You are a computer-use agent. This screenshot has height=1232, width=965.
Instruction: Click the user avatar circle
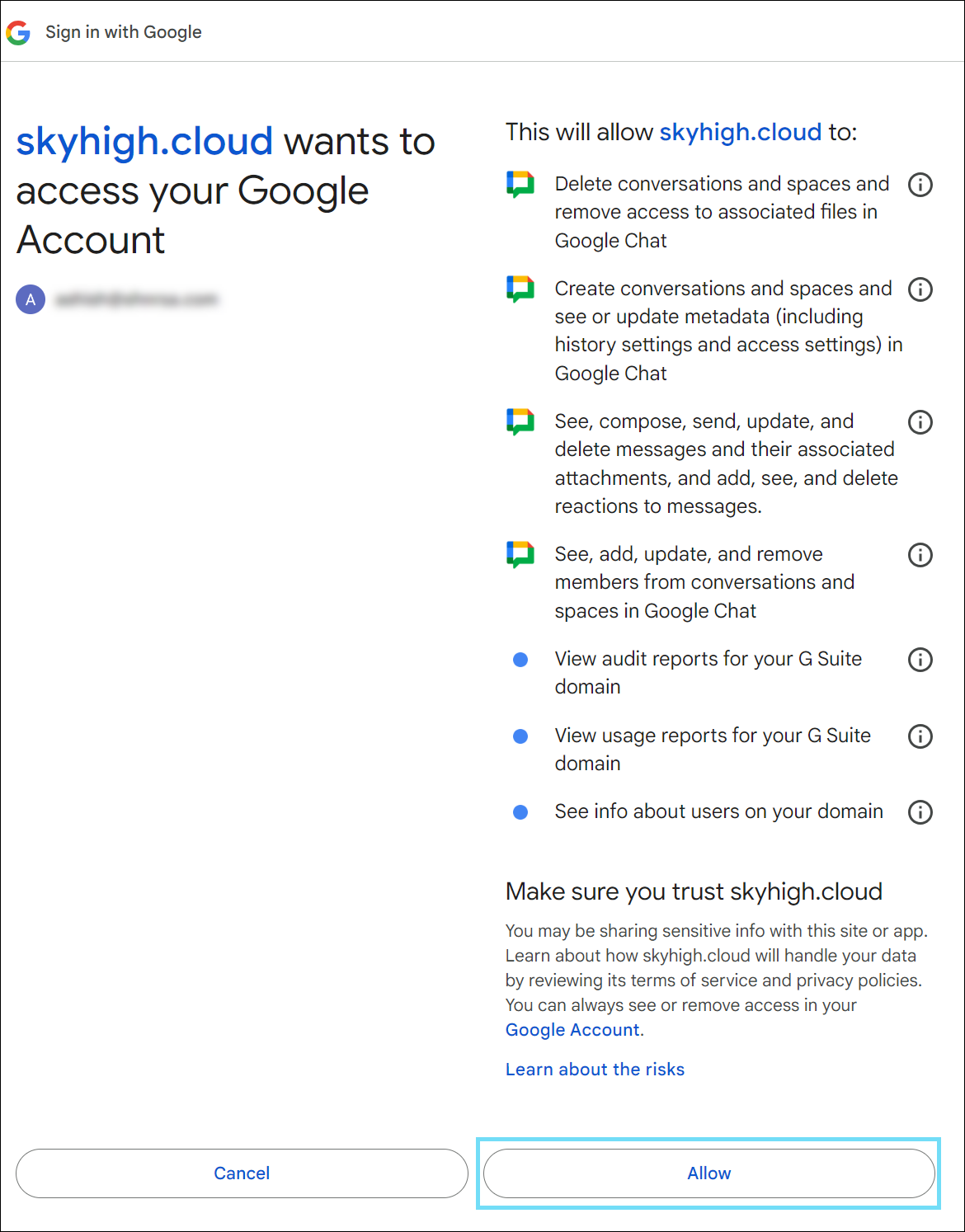click(31, 299)
